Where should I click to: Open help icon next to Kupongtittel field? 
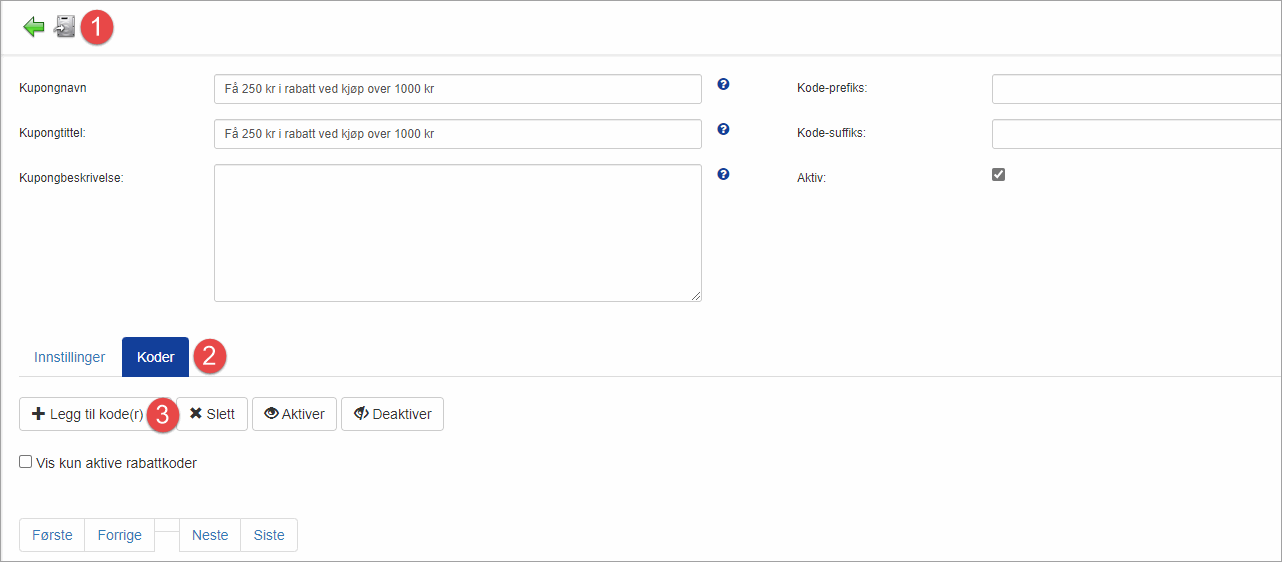pos(723,129)
